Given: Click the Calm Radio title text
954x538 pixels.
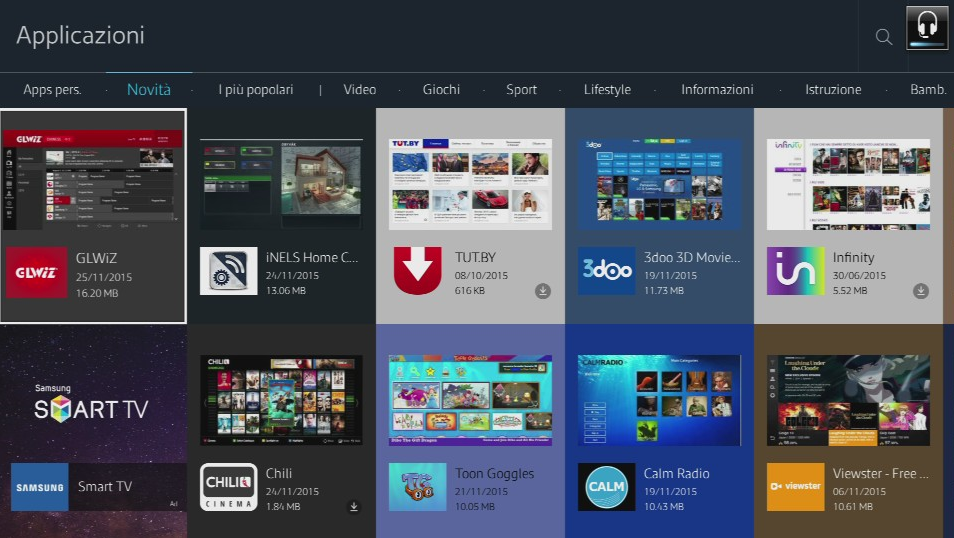Looking at the screenshot, I should pos(677,473).
